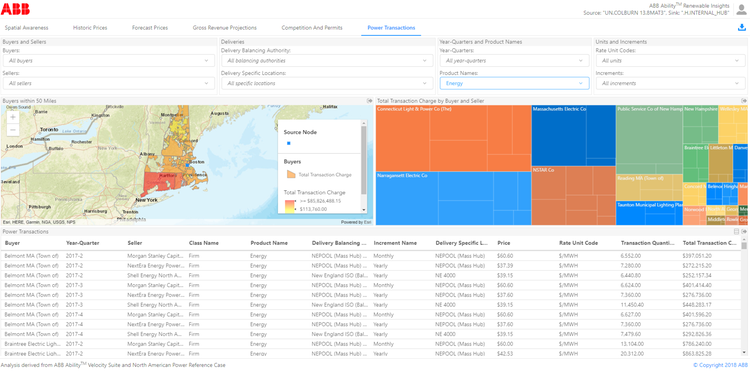Zoom in on the map
Viewport: 750px width, 371px height.
12,117
